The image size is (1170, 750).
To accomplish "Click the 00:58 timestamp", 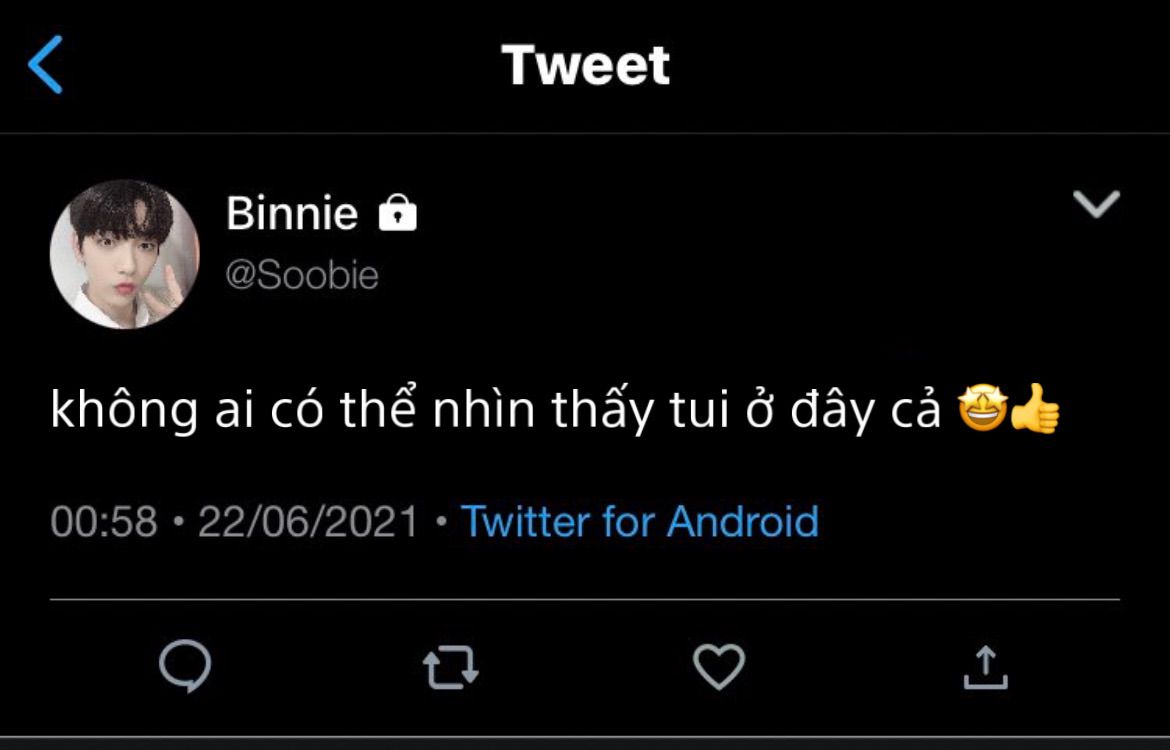I will click(104, 522).
